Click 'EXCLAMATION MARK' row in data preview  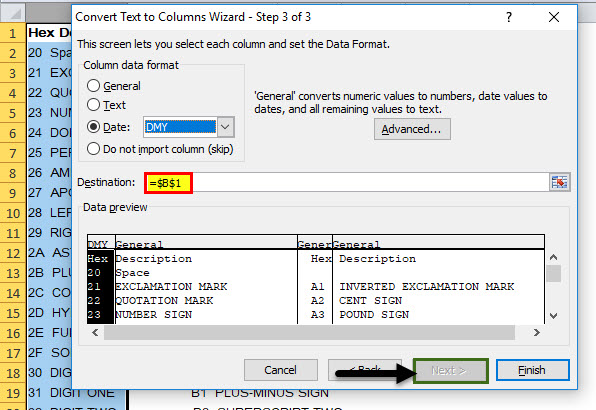coord(171,286)
